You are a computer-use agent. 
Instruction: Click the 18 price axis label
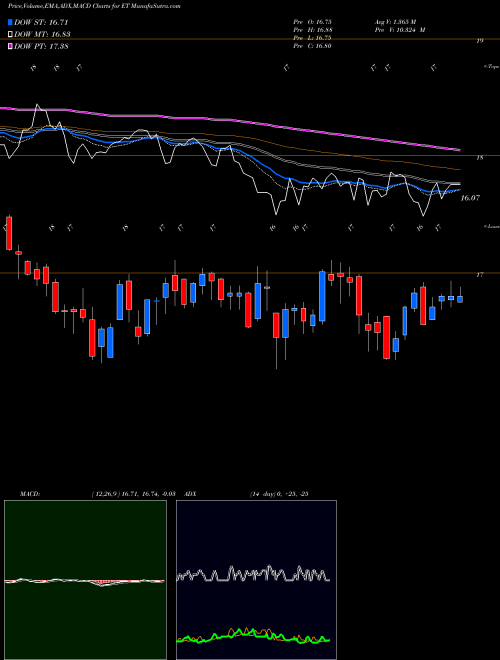[480, 158]
